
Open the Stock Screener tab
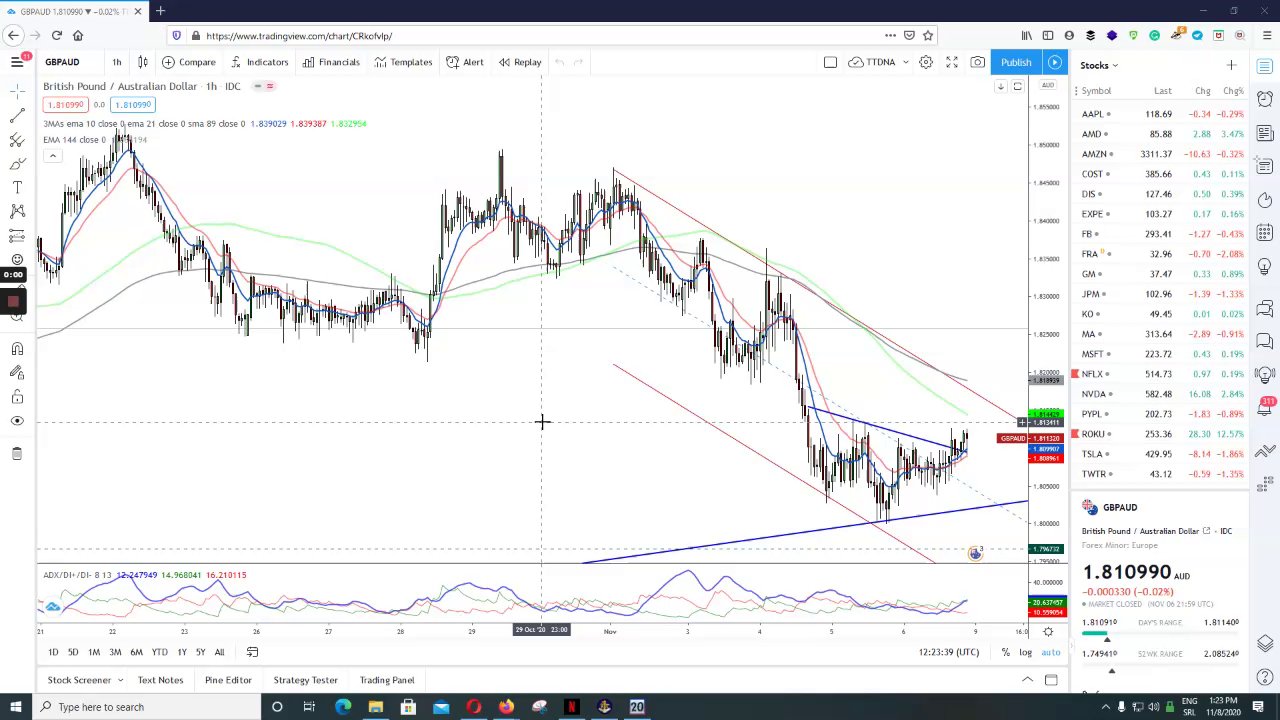point(79,680)
